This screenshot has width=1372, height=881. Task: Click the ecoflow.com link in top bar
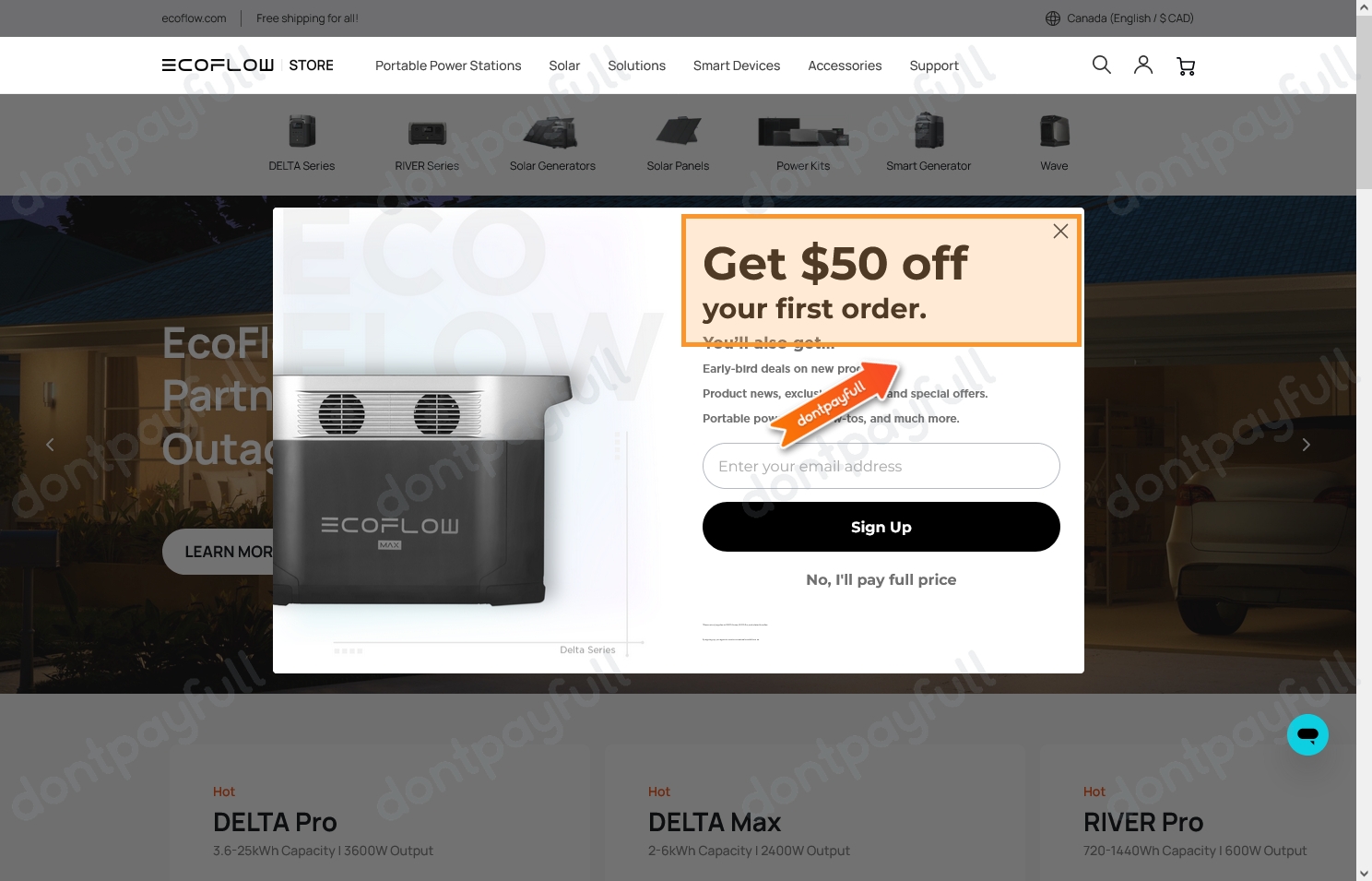tap(194, 18)
